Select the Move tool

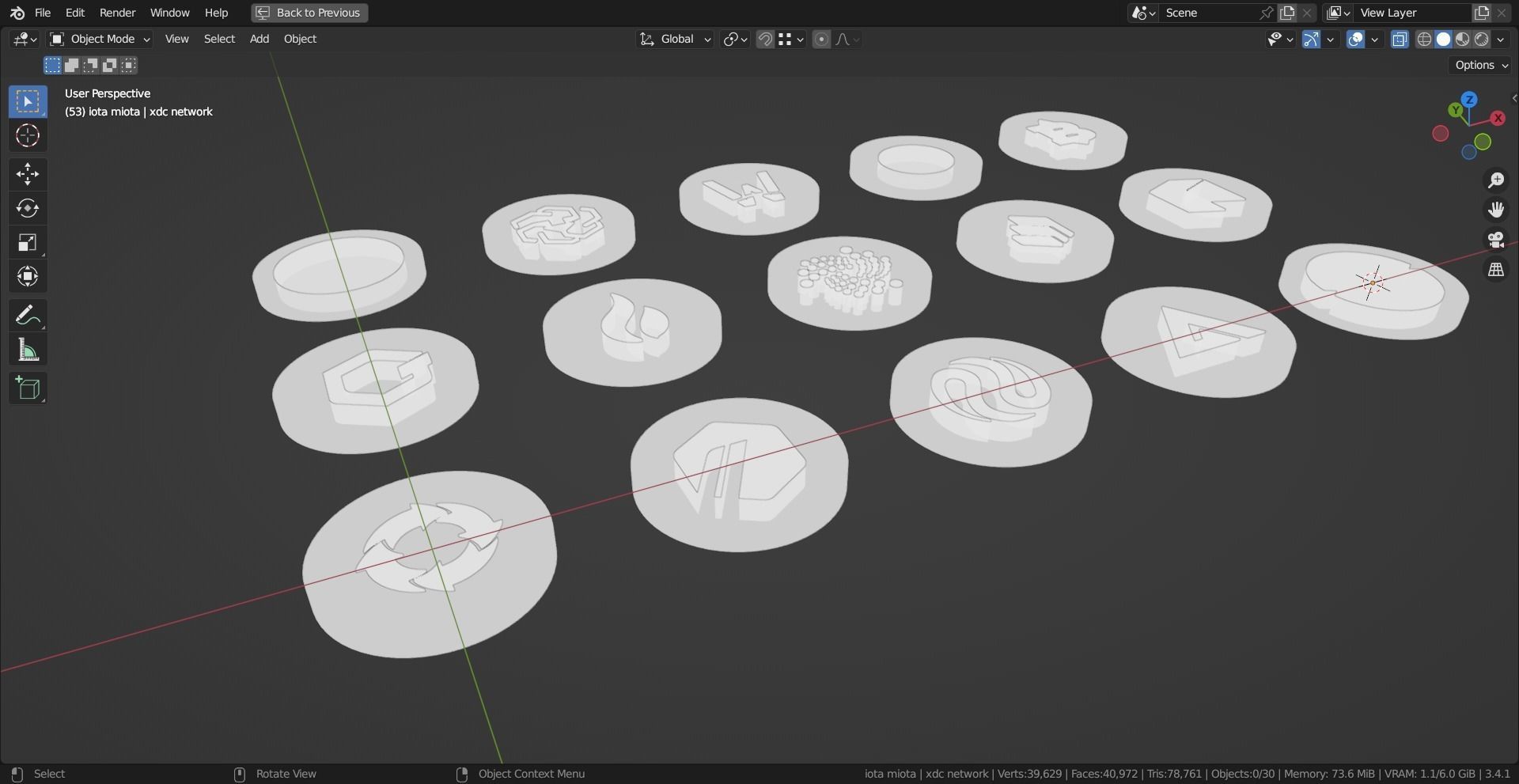pos(28,174)
